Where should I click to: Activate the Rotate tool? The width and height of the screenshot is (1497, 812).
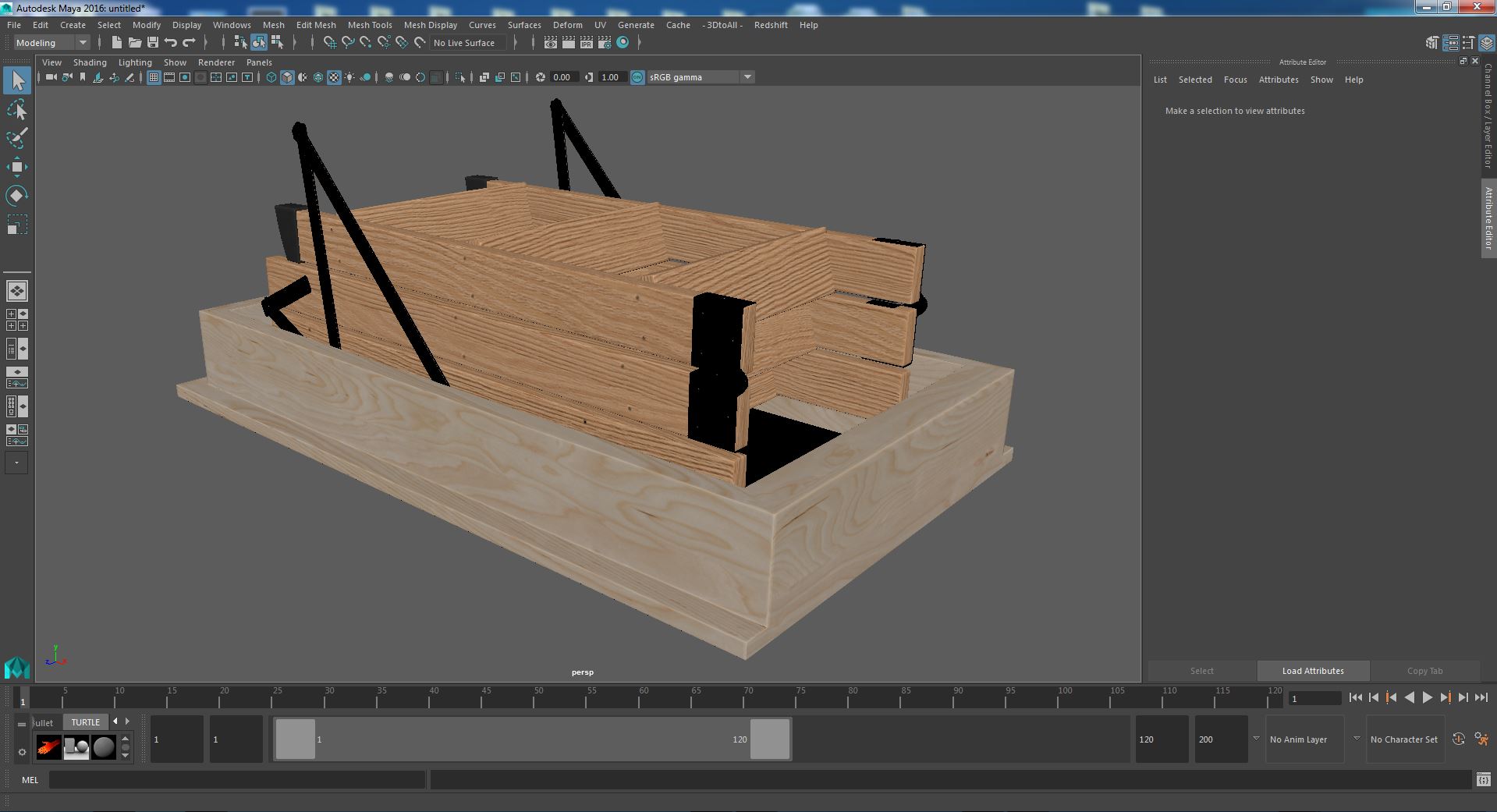tap(17, 195)
